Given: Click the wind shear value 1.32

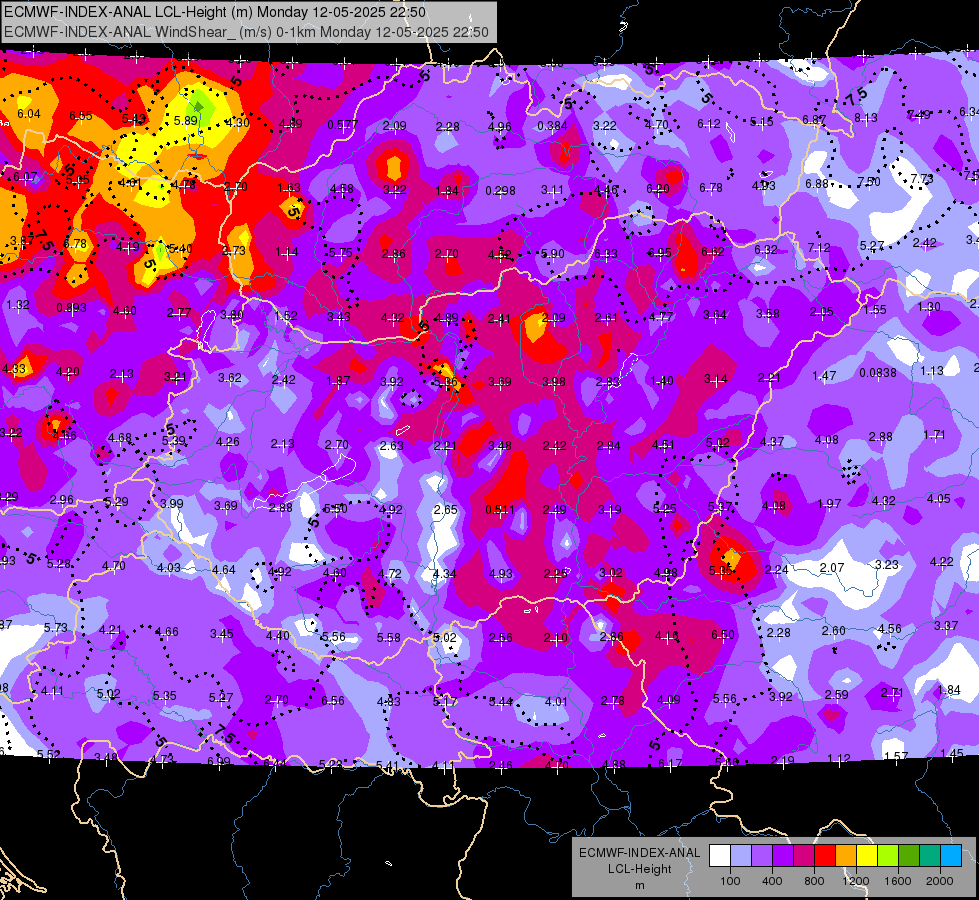Looking at the screenshot, I should (17, 305).
